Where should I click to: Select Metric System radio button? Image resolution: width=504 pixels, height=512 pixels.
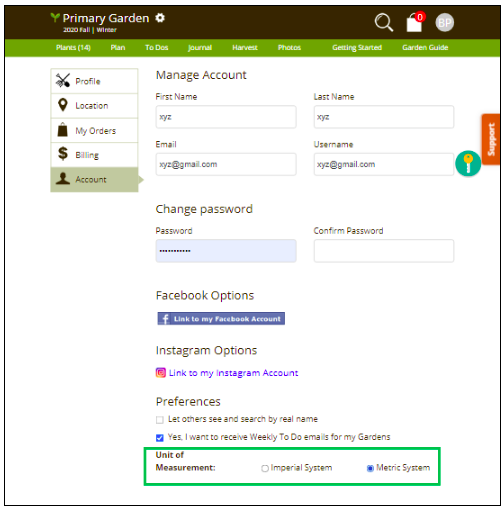(370, 468)
